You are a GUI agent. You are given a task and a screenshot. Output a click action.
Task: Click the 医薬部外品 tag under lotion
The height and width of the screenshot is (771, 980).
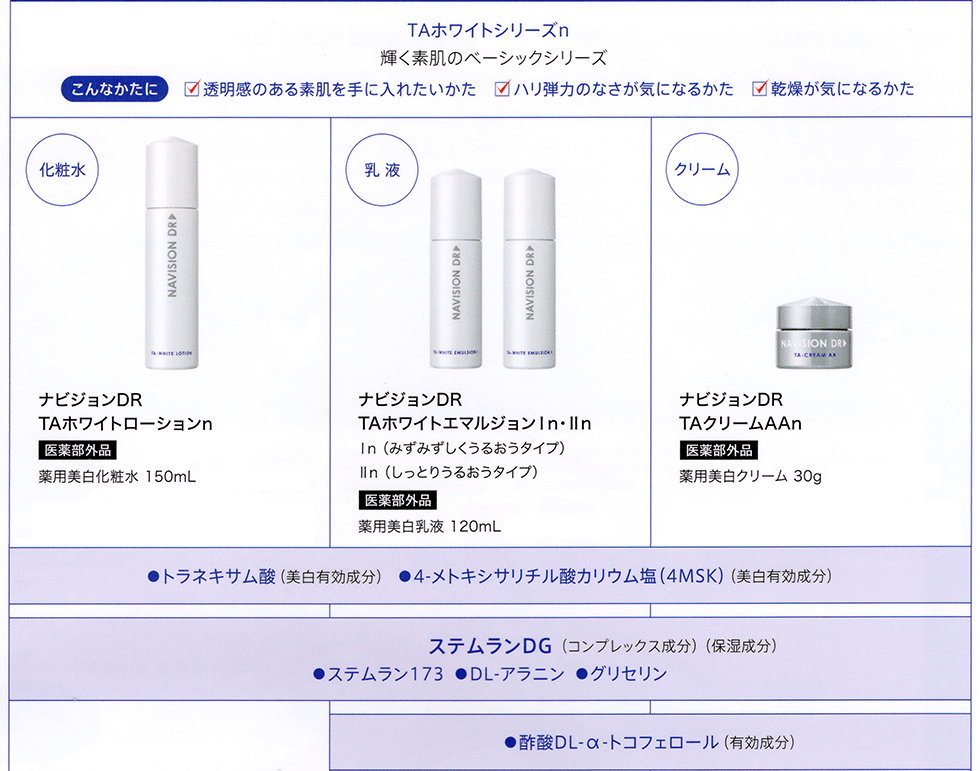click(78, 450)
